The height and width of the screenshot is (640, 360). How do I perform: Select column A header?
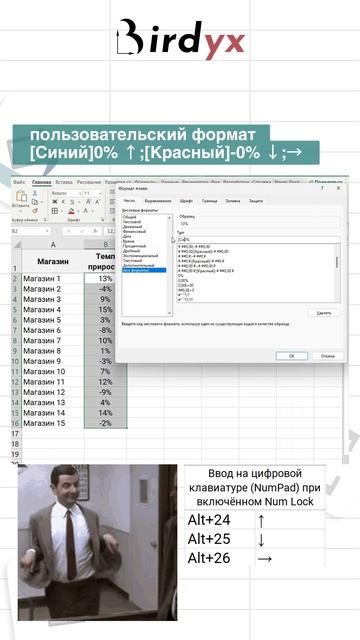(53, 244)
